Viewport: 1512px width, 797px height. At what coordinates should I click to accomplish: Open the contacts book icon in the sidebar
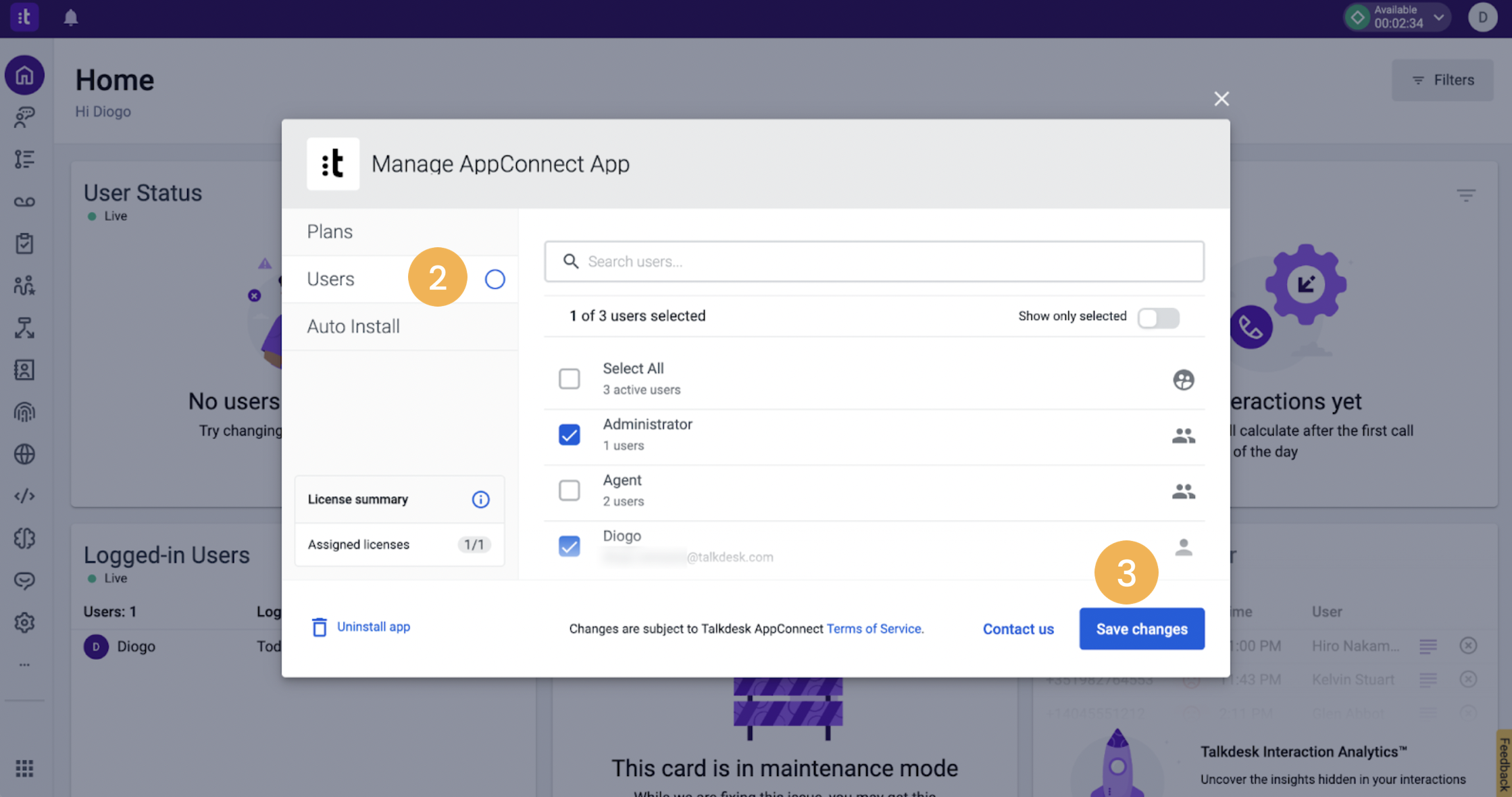[x=24, y=369]
